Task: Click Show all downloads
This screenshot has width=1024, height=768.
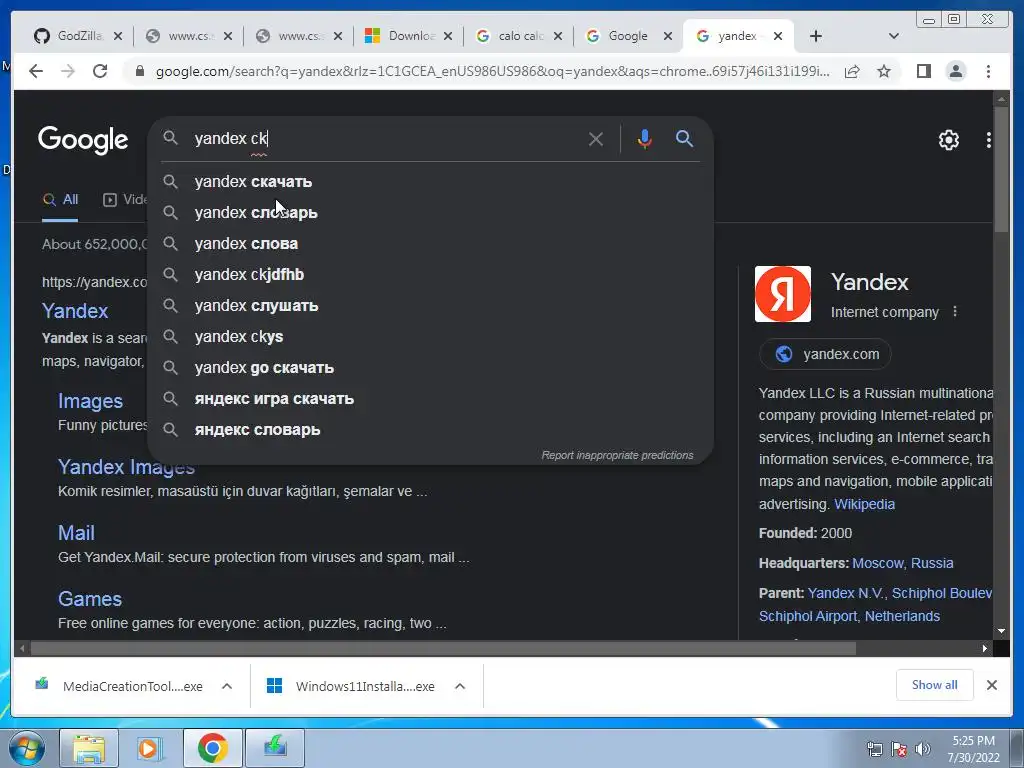Action: tap(935, 685)
